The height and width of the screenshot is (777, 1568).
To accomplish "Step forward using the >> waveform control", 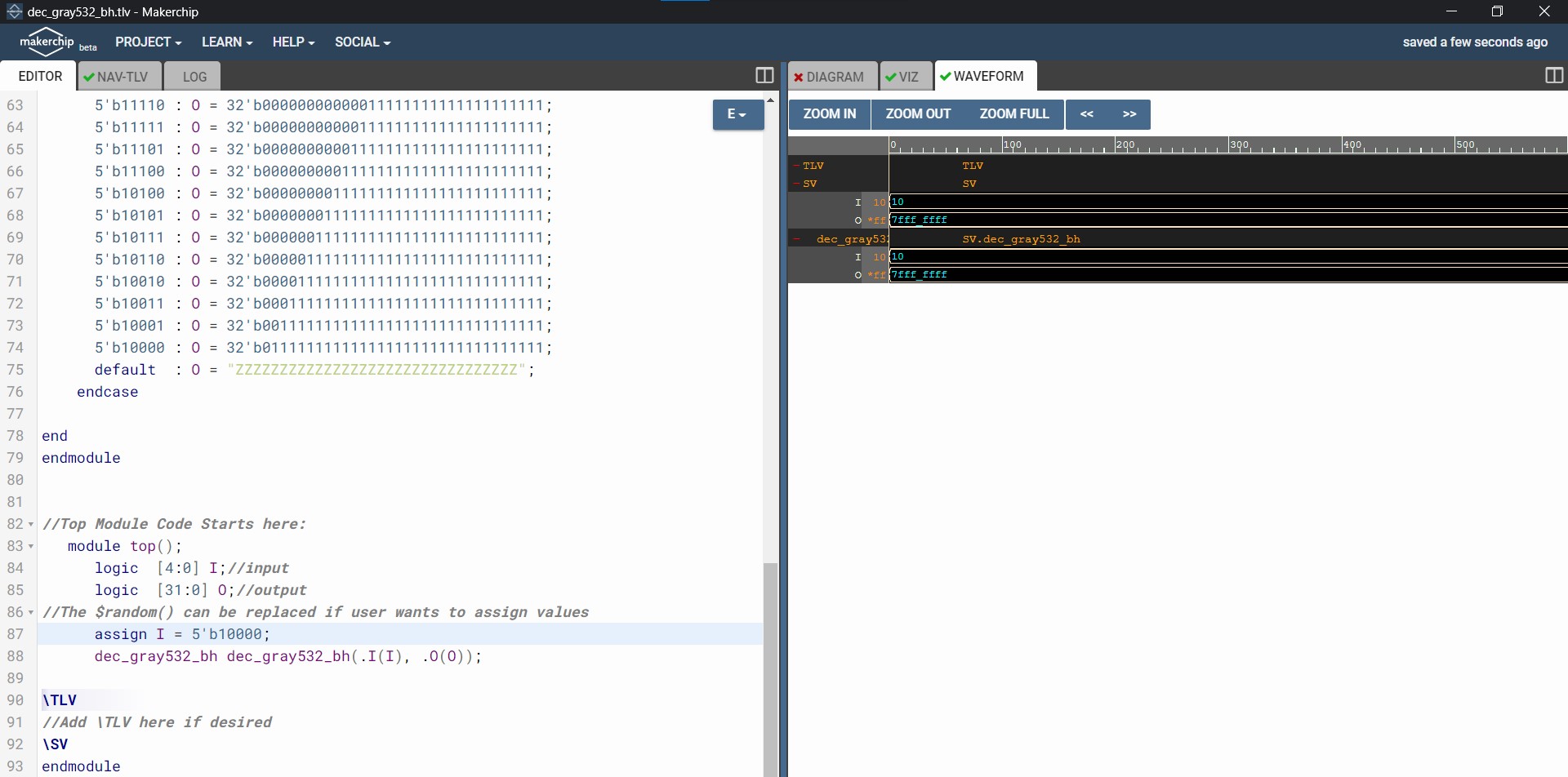I will (x=1129, y=114).
